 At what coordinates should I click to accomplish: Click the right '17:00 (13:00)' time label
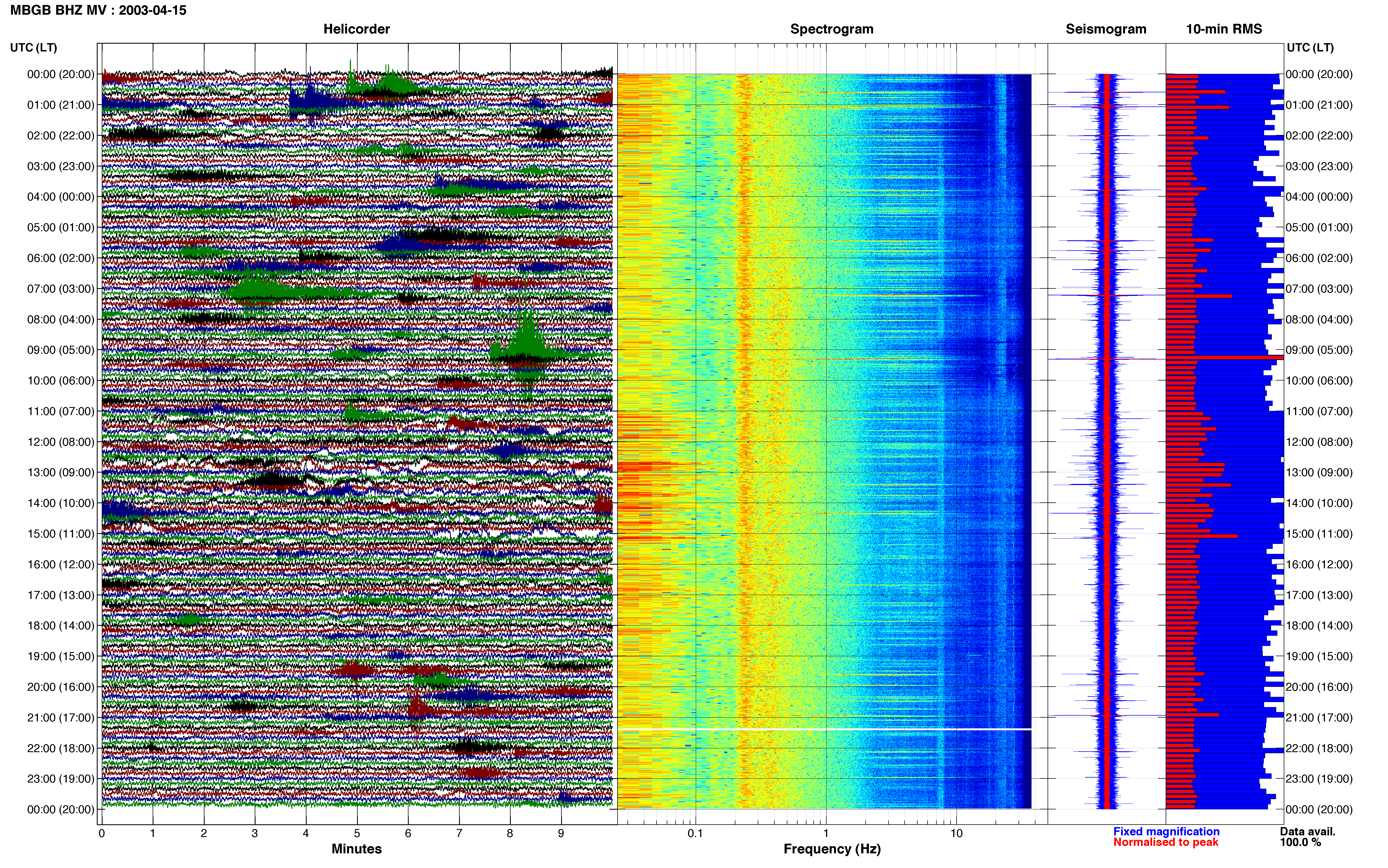click(1319, 595)
